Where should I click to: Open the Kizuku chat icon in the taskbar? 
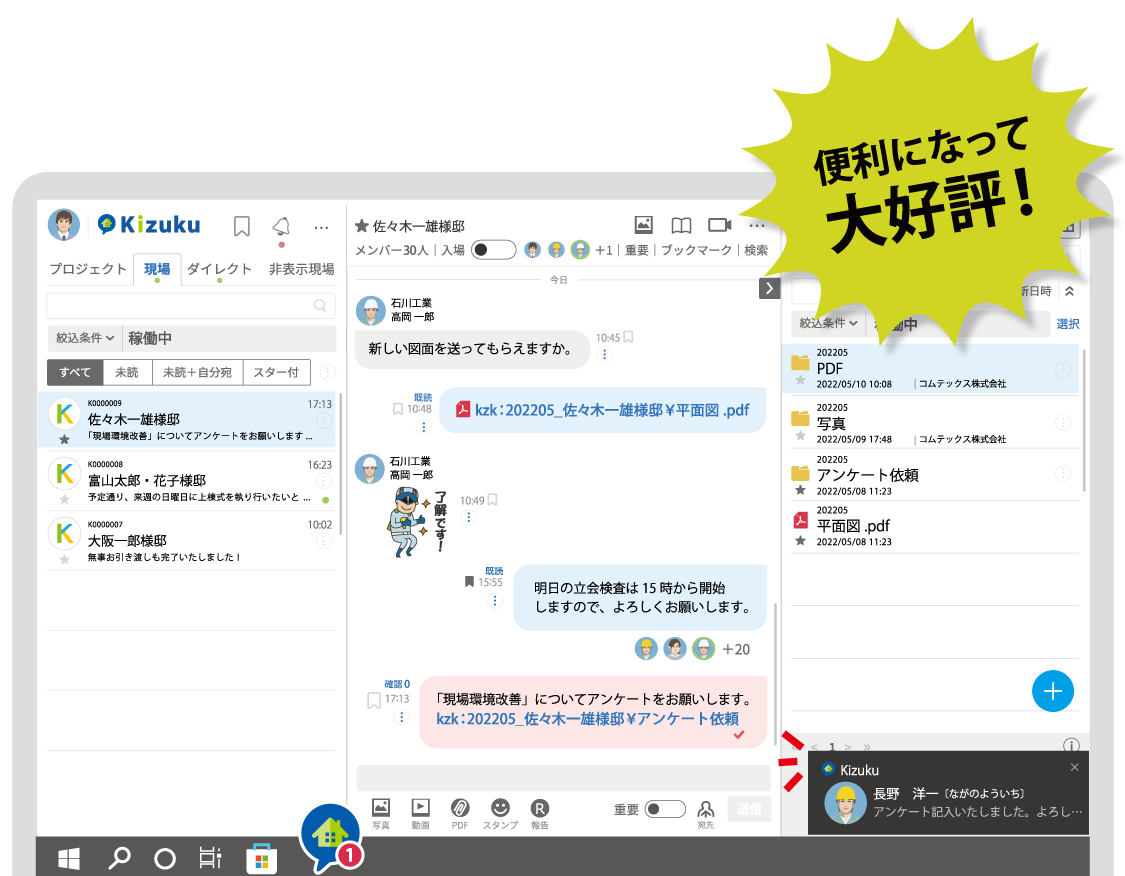click(333, 834)
